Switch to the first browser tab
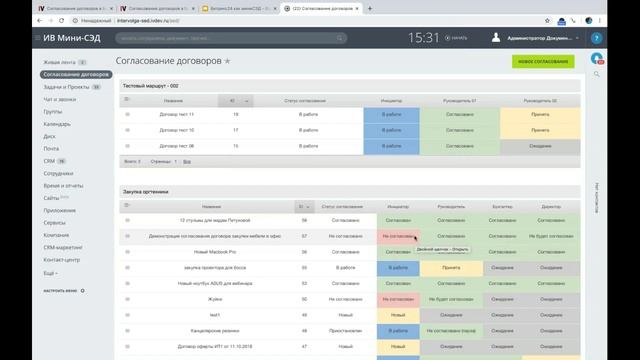 coord(76,8)
